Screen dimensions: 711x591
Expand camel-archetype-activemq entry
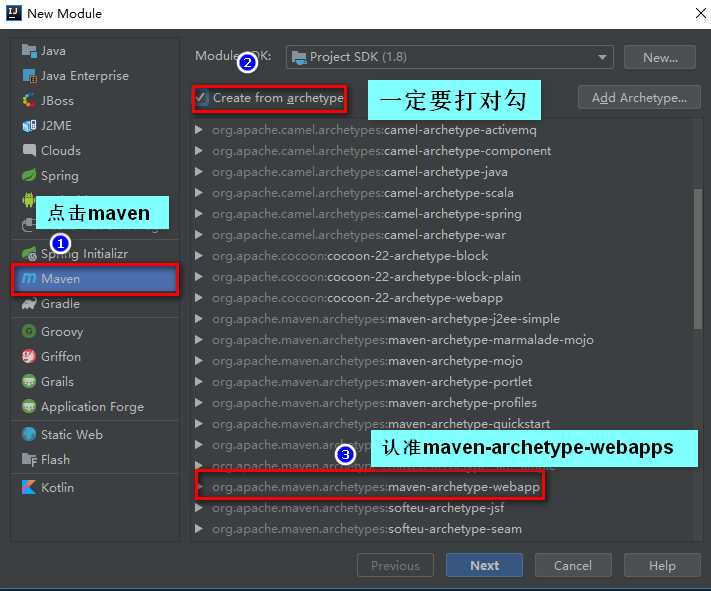coord(198,130)
